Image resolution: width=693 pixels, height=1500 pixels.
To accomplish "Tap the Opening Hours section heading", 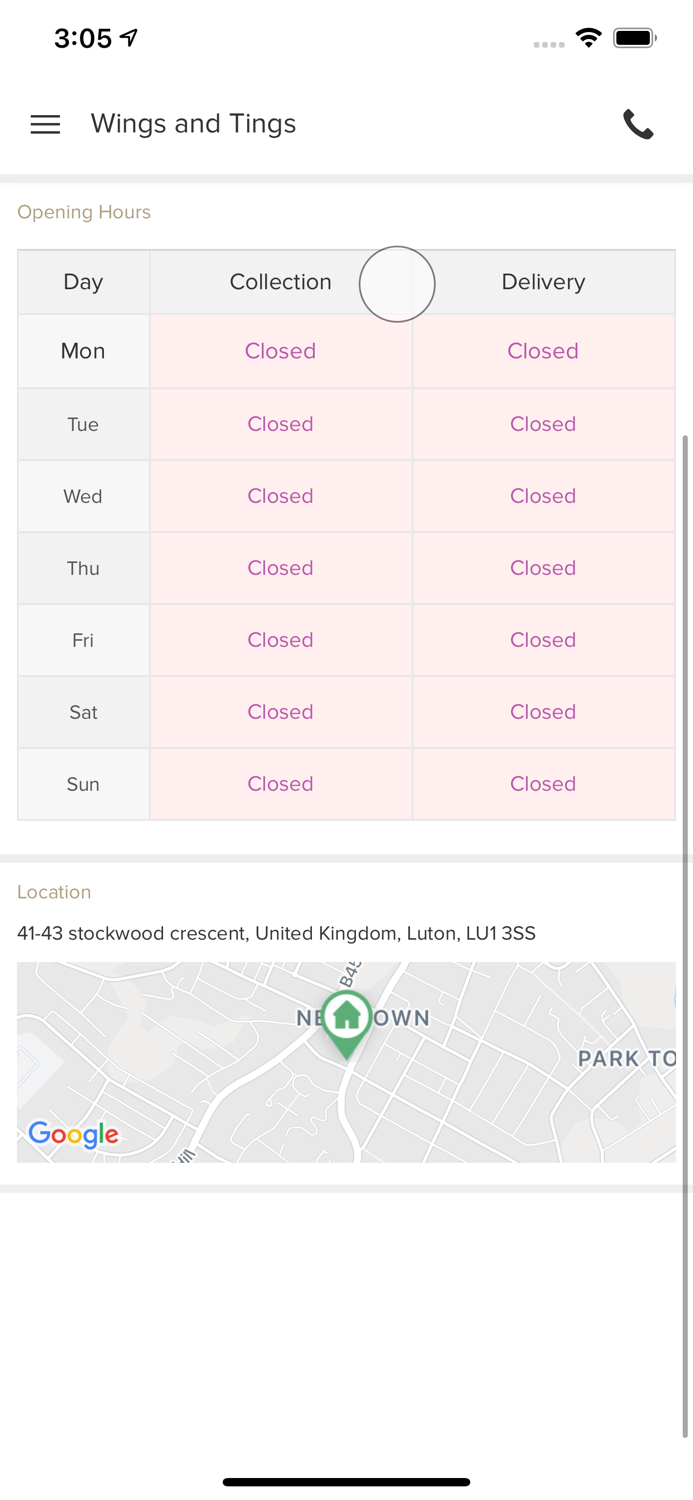I will coord(84,212).
